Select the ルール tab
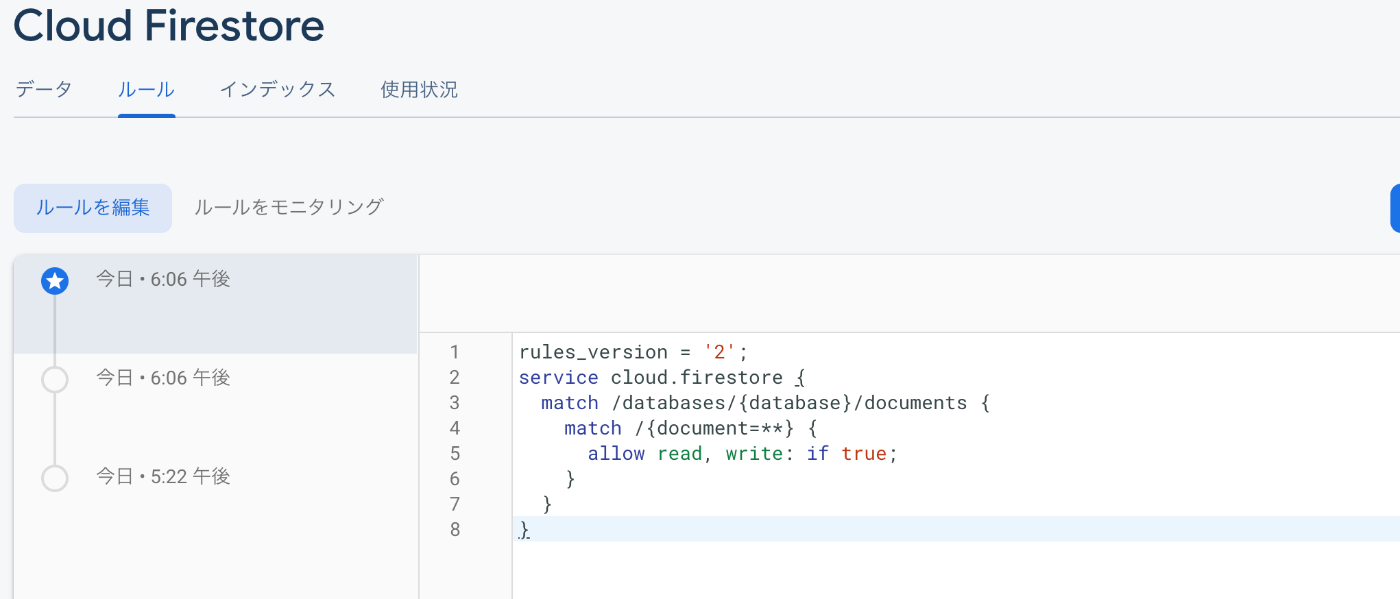 pos(147,89)
